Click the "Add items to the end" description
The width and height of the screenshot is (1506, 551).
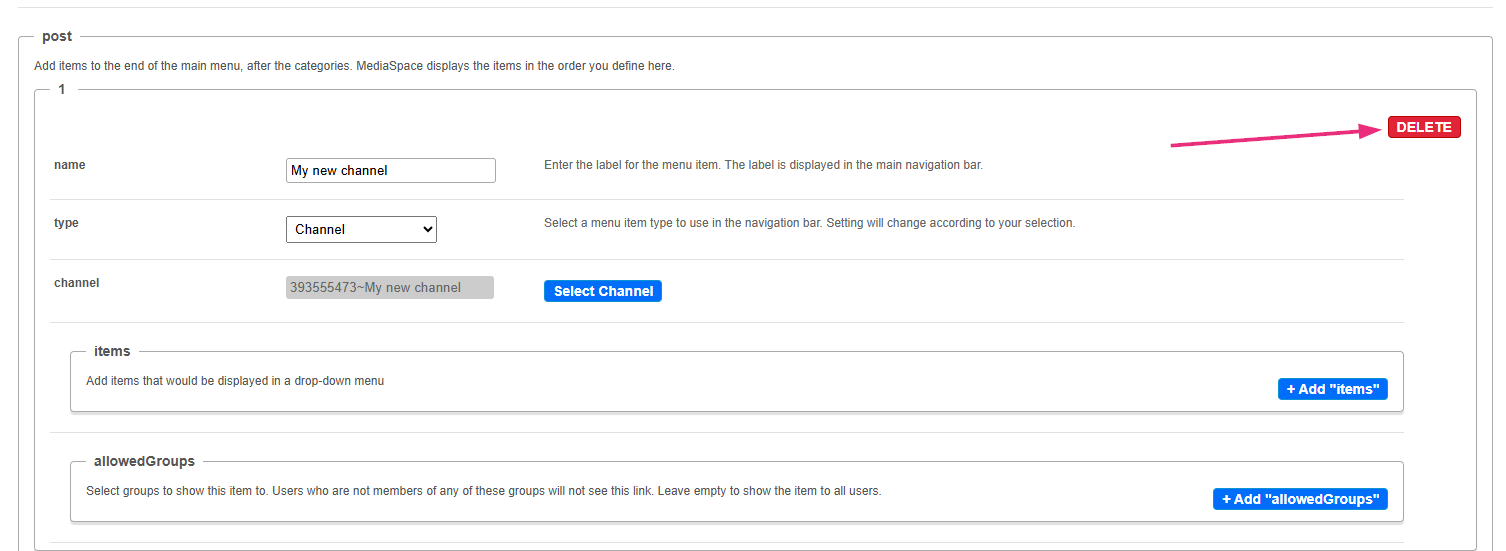pyautogui.click(x=354, y=66)
